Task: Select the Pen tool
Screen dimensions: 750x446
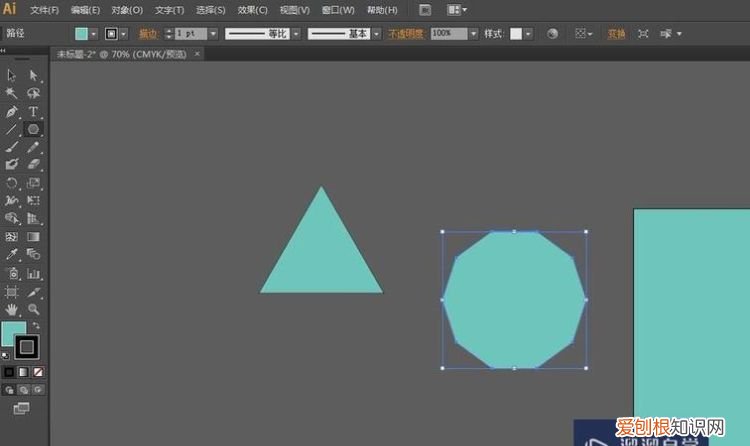Action: 12,111
